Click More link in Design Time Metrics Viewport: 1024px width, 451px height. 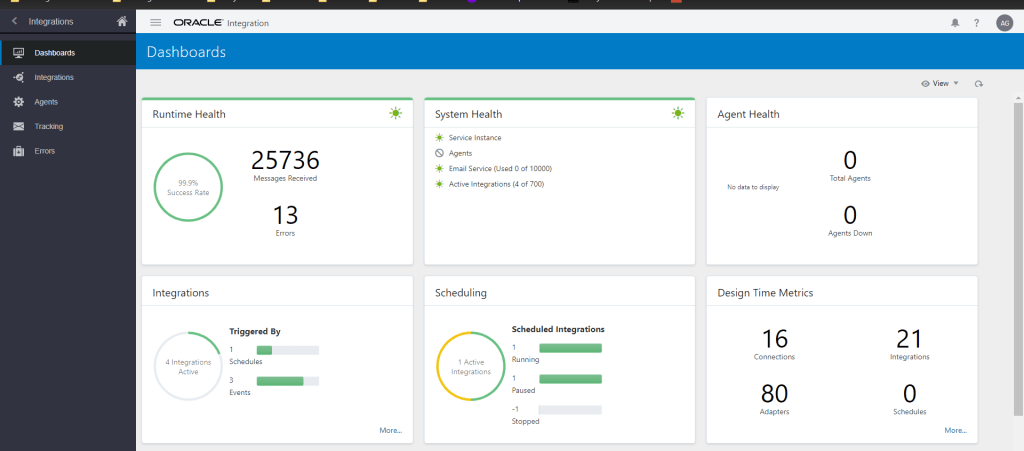(x=955, y=430)
